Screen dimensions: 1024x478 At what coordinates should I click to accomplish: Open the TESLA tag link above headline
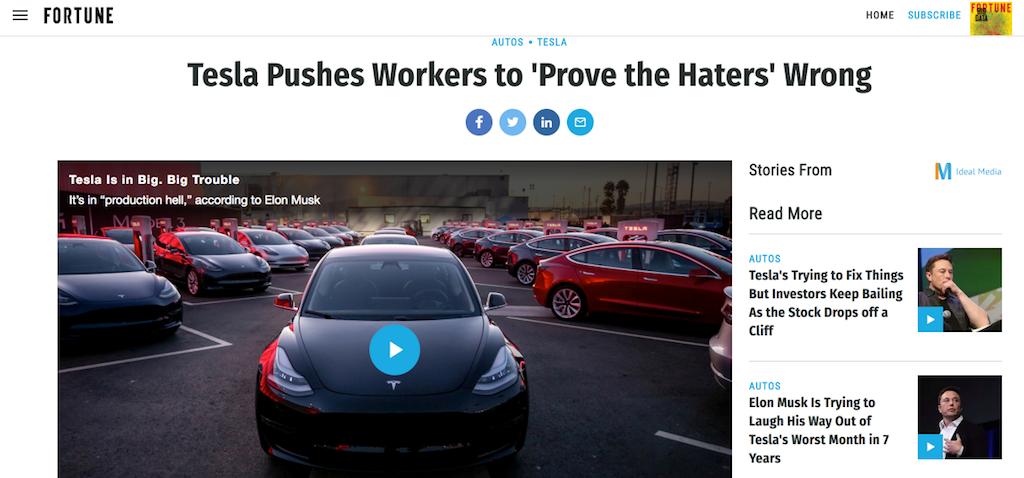[552, 42]
